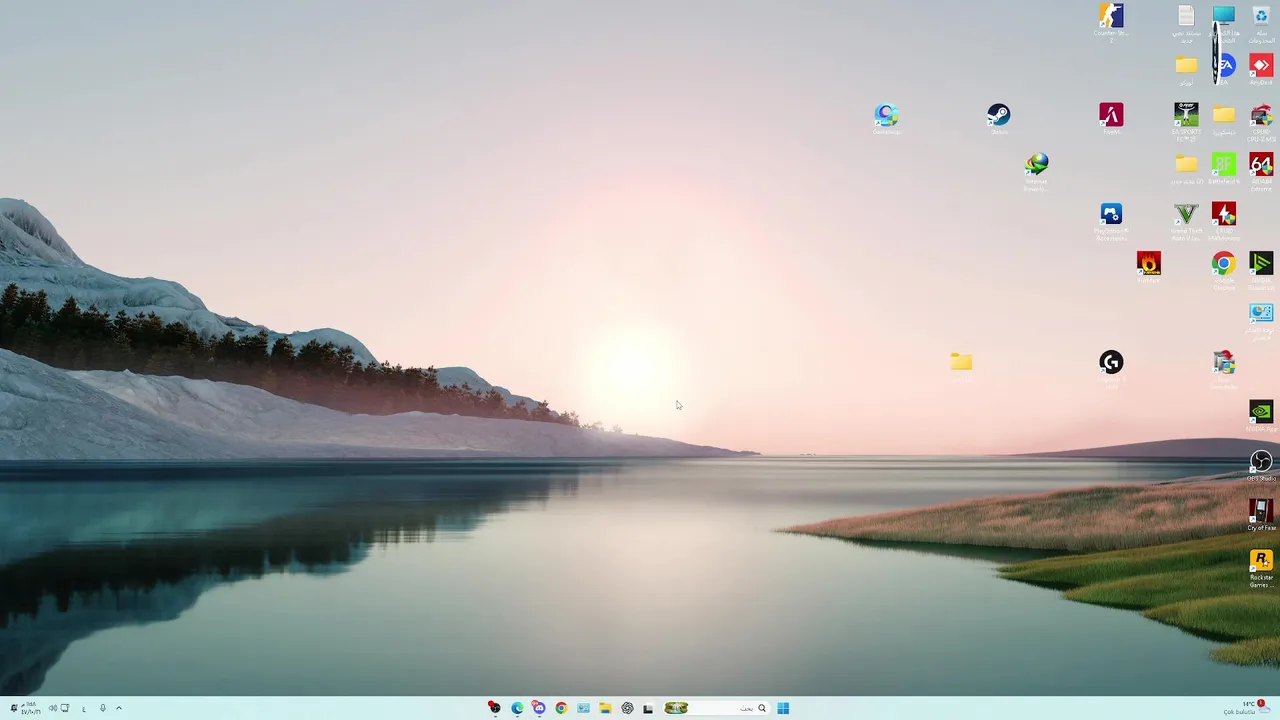This screenshot has width=1280, height=720.
Task: Open the Windows Start menu
Action: click(783, 708)
